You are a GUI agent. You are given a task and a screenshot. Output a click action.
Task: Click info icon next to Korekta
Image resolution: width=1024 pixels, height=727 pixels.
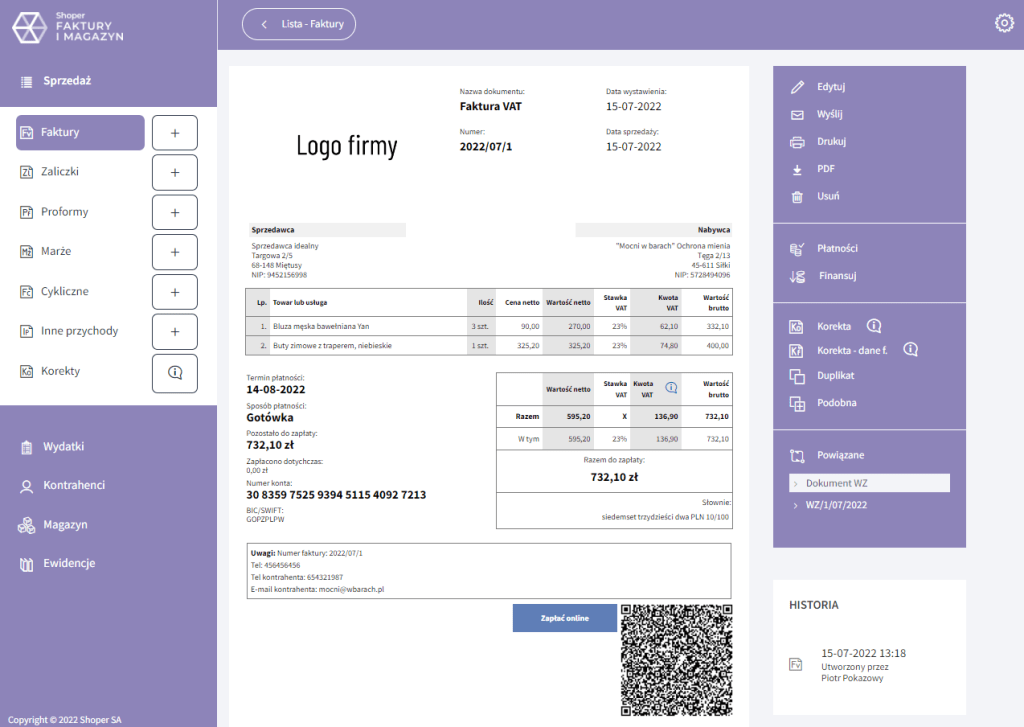coord(874,326)
